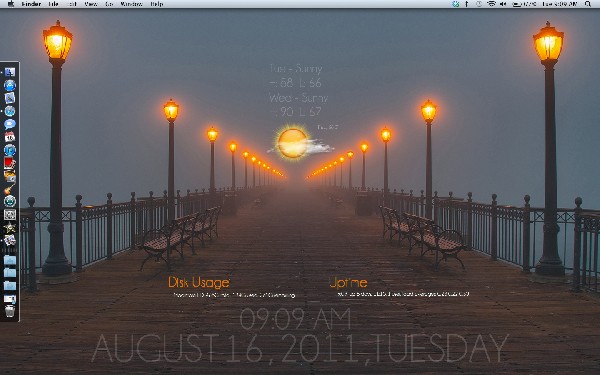Image resolution: width=600 pixels, height=375 pixels.
Task: Launch the App Store from the dock
Action: point(10,85)
